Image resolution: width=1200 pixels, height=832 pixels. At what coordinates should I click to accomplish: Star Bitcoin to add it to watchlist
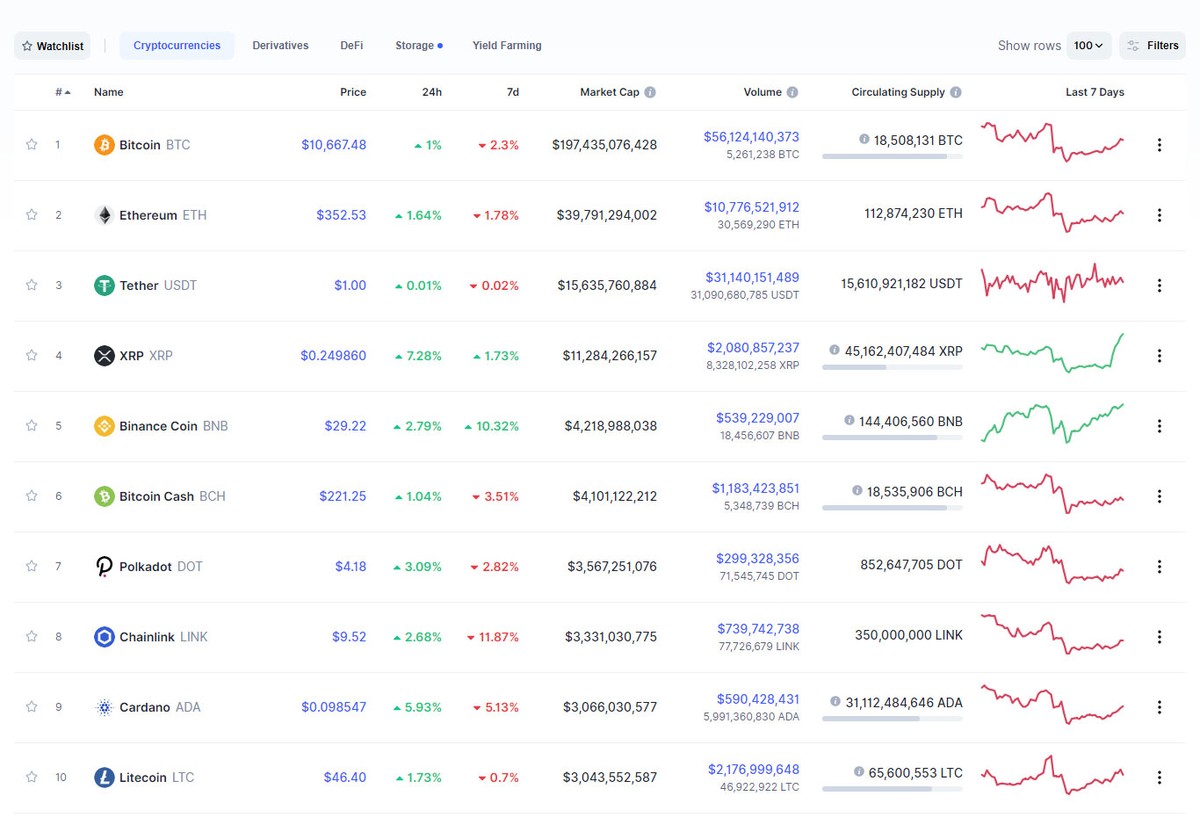pyautogui.click(x=31, y=144)
